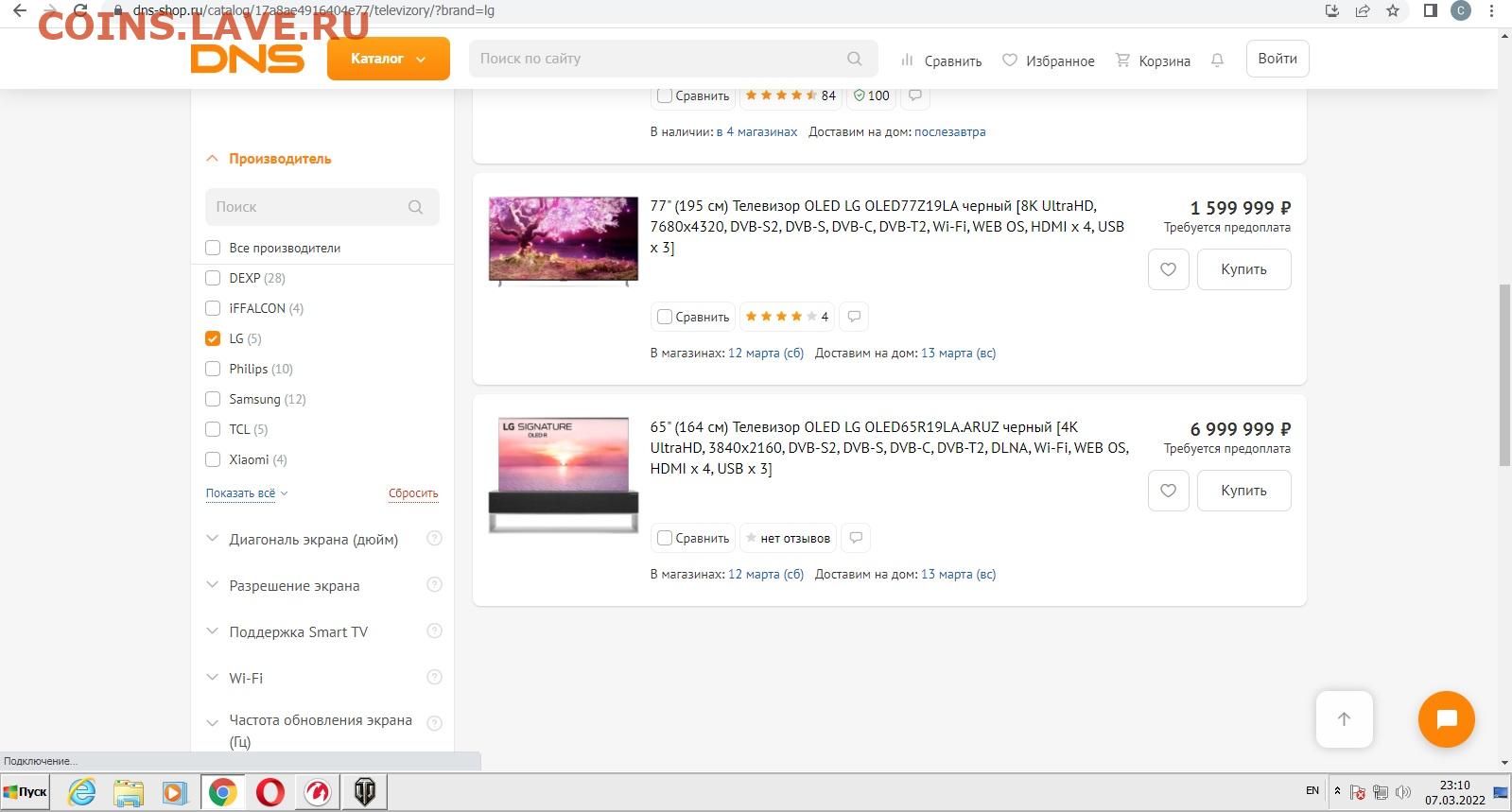This screenshot has width=1512, height=812.
Task: Open the DNS logo homepage
Action: click(x=248, y=59)
